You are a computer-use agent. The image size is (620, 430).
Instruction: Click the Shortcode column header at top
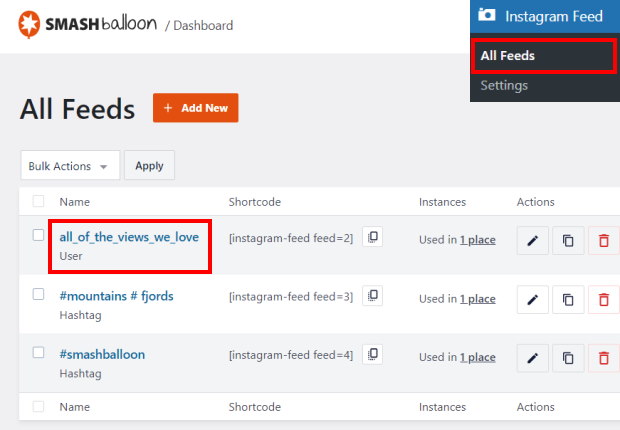(x=255, y=202)
